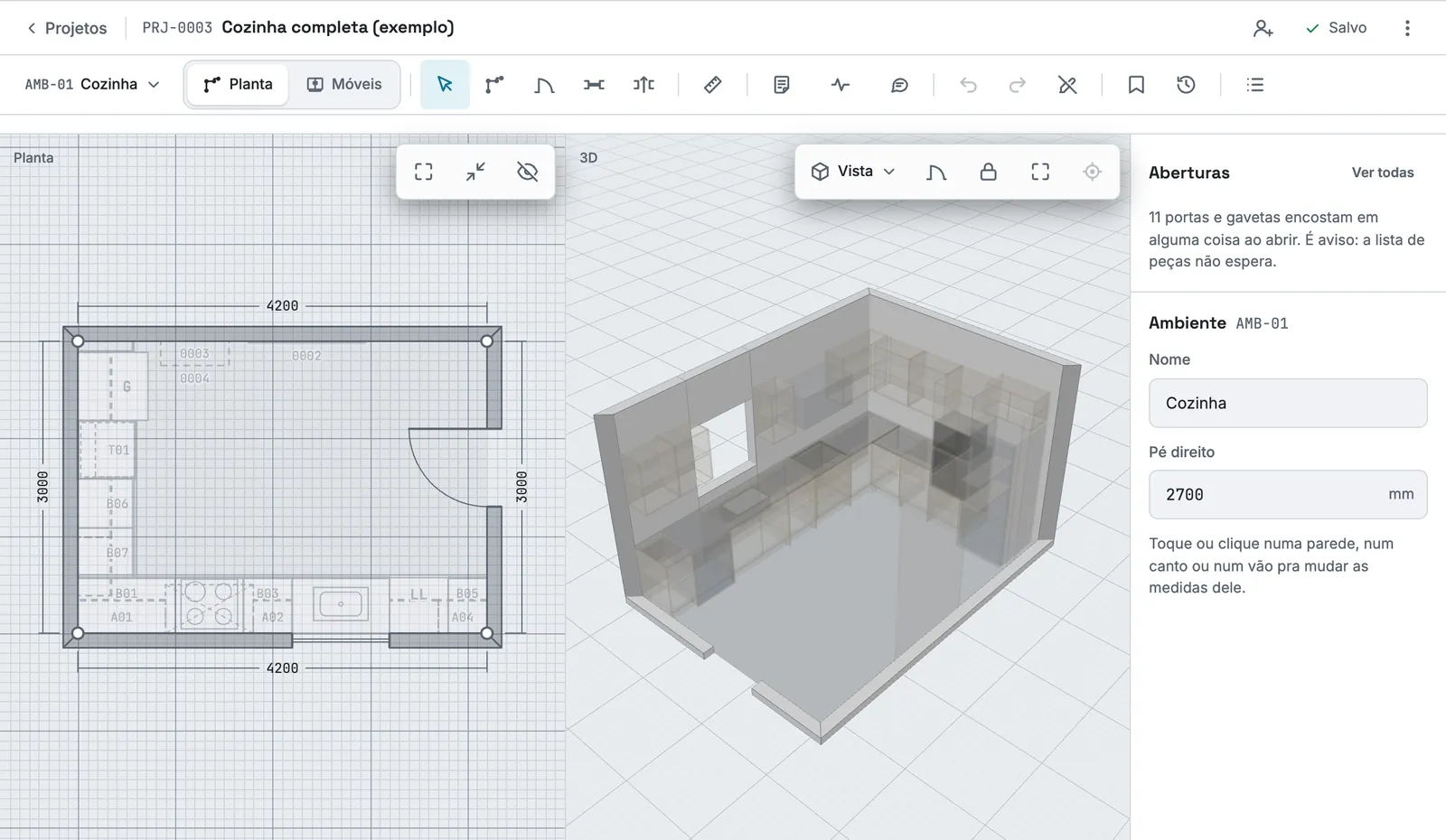Screen dimensions: 1446x840
Task: Expand the AMB-01 Cozinha room selector
Action: (x=92, y=84)
